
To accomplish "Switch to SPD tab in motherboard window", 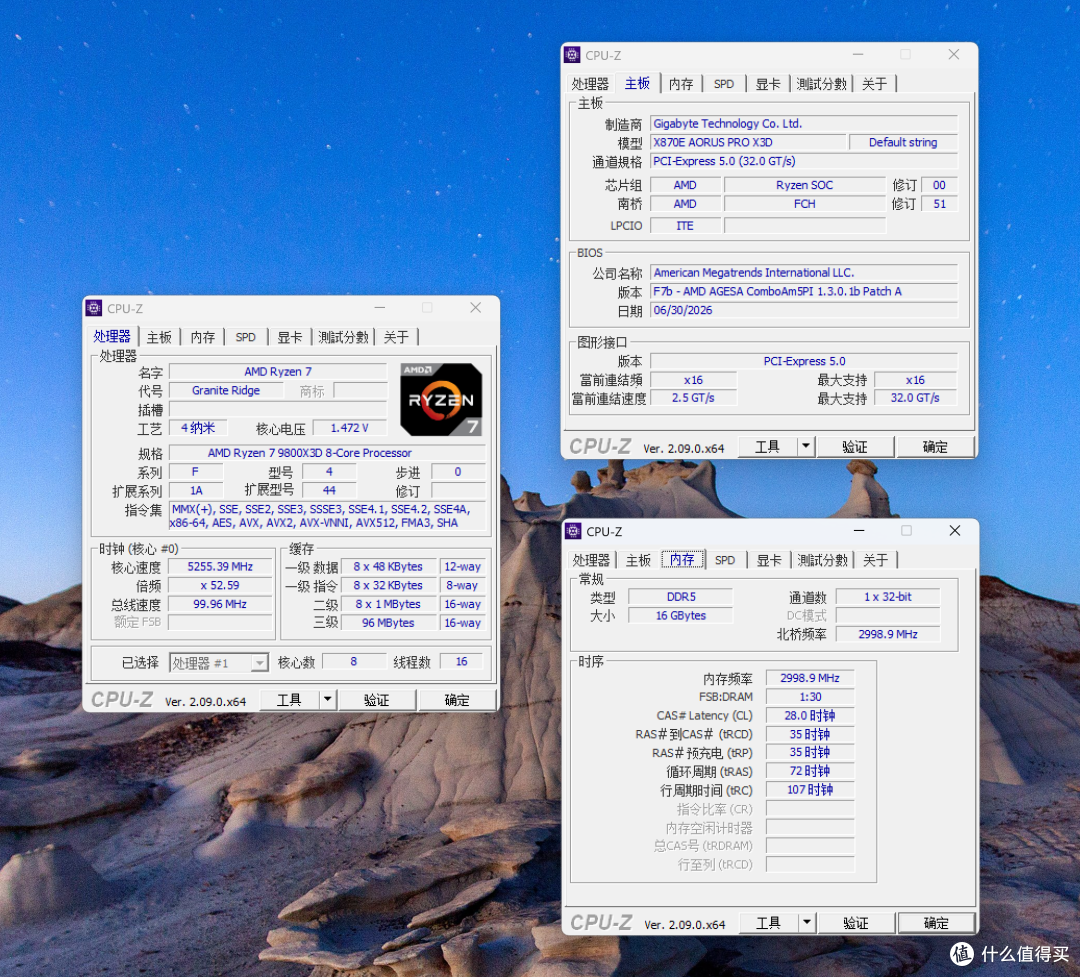I will pyautogui.click(x=724, y=84).
